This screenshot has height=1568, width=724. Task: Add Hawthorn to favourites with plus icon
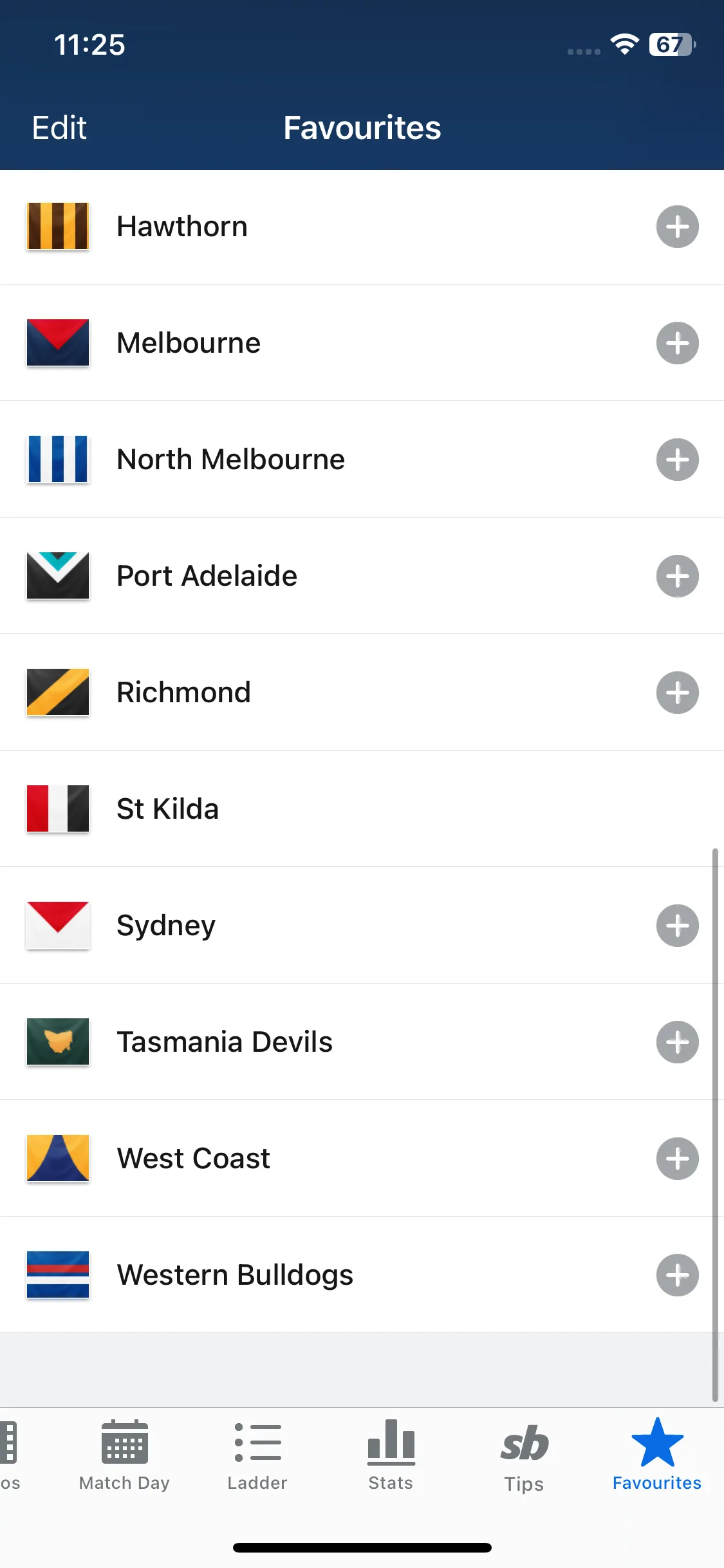(677, 227)
